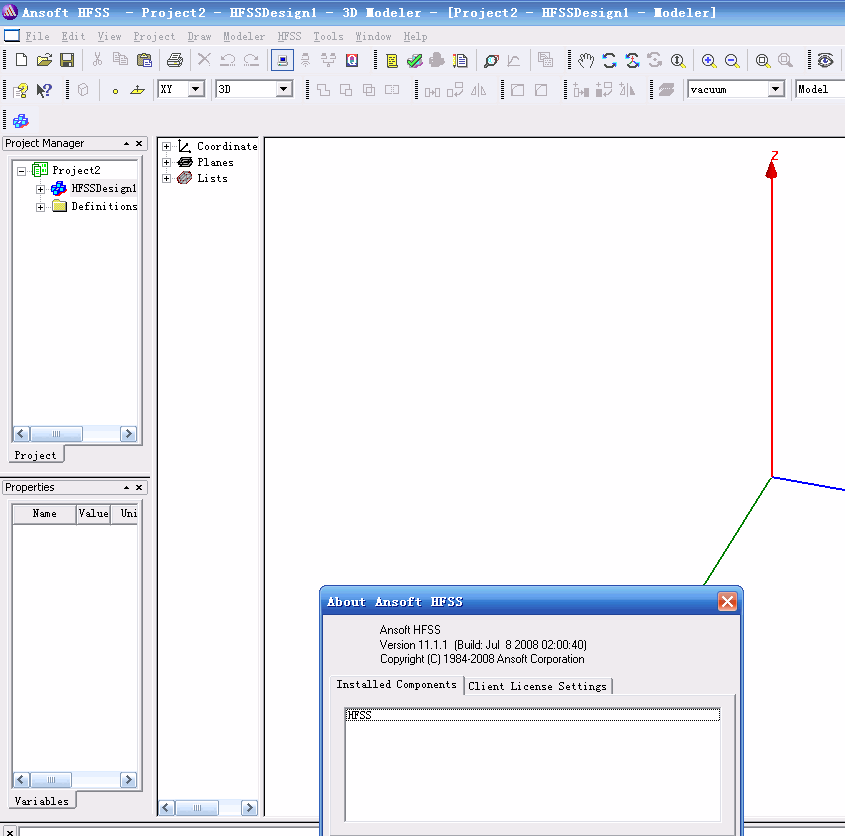845x836 pixels.
Task: Switch to Client License Settings tab
Action: click(x=537, y=686)
